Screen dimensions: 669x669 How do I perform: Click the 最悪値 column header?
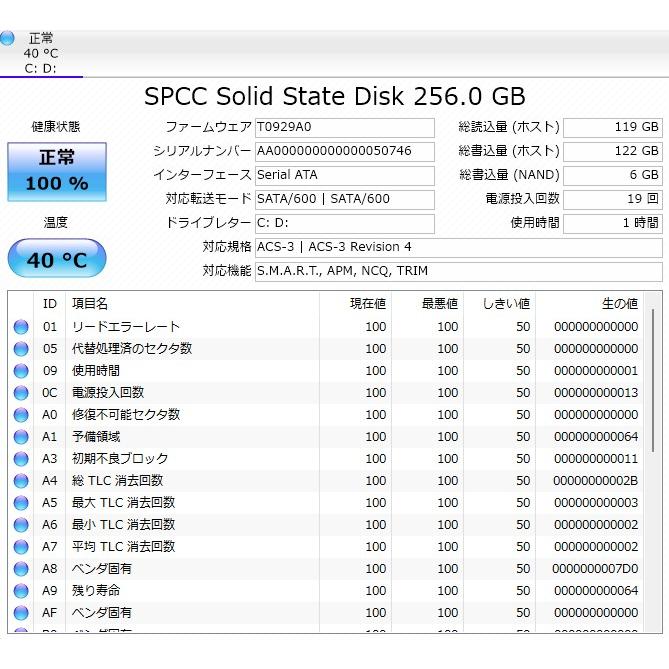(428, 304)
